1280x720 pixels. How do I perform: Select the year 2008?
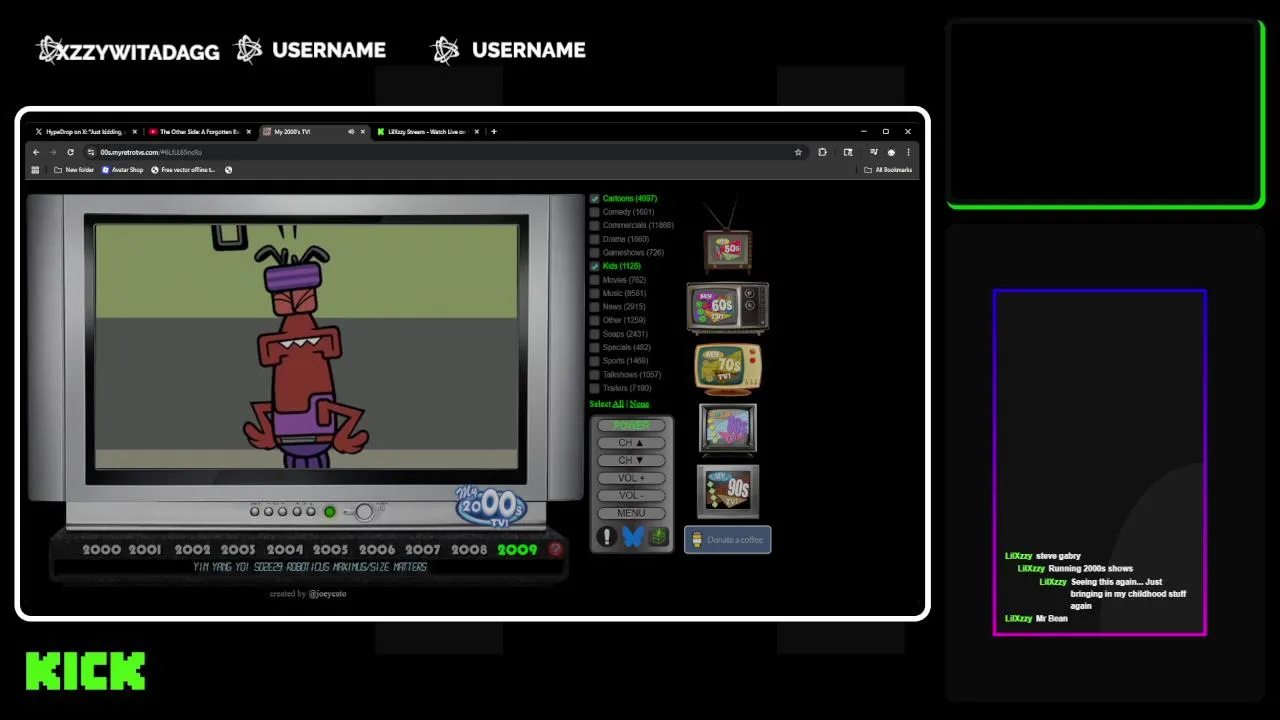(x=469, y=549)
